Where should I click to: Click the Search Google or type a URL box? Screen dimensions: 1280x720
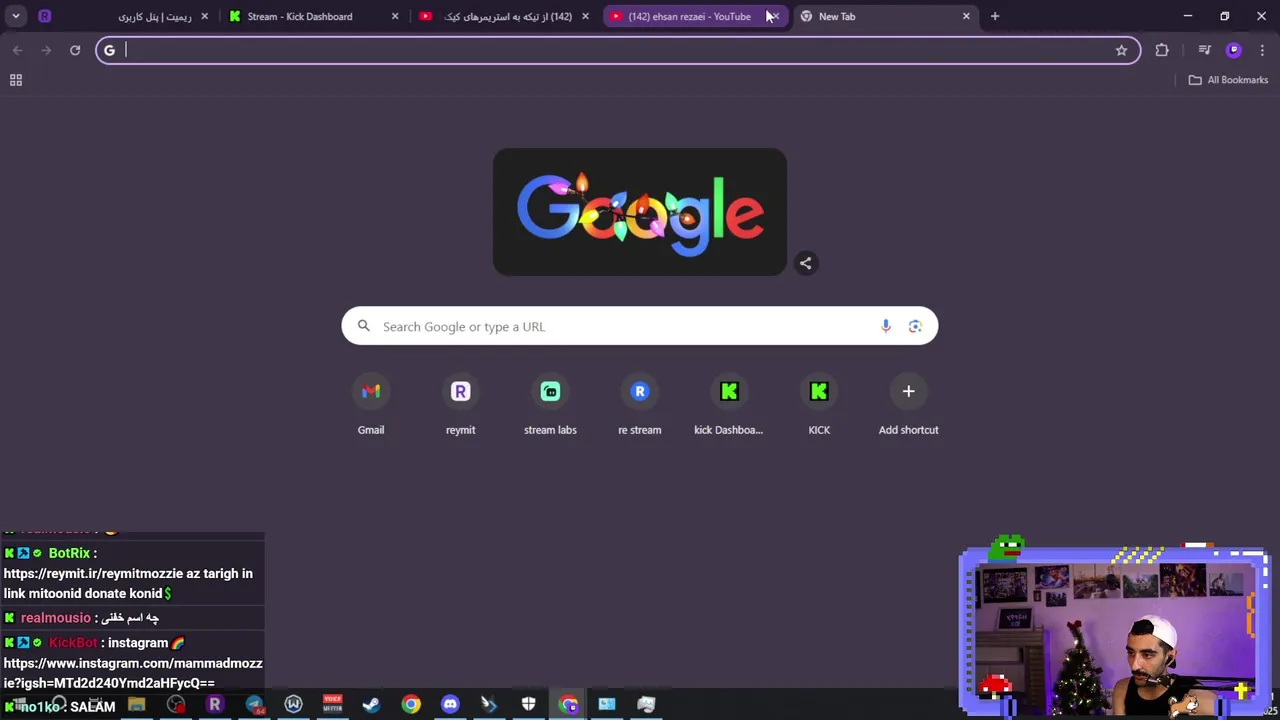tap(640, 326)
